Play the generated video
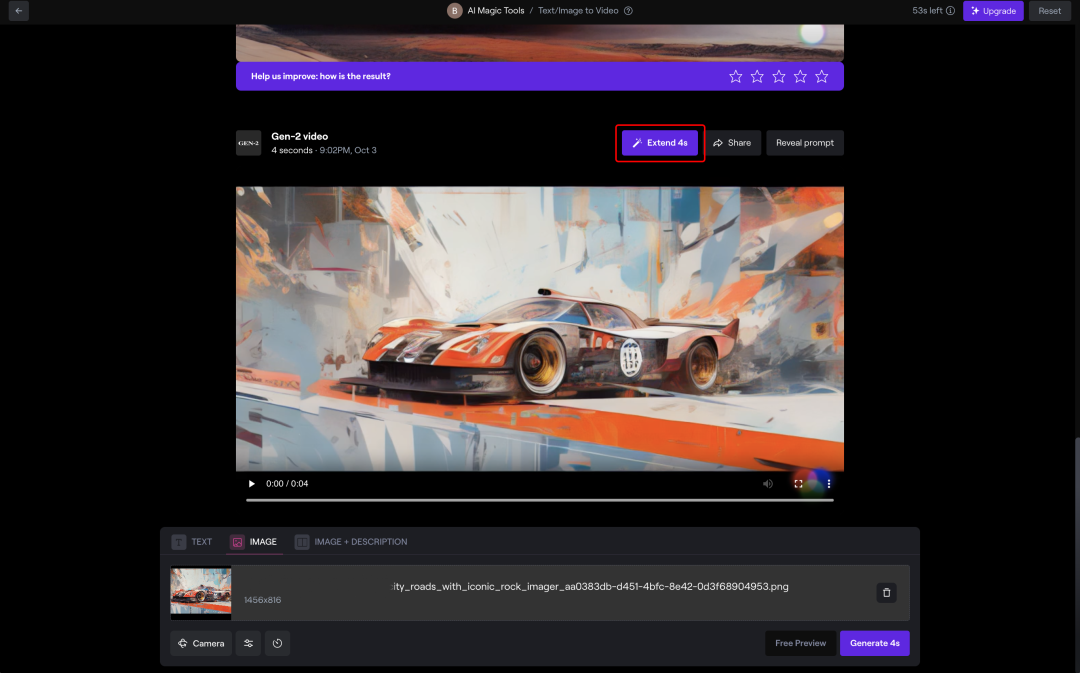Viewport: 1080px width, 673px height. (x=251, y=484)
